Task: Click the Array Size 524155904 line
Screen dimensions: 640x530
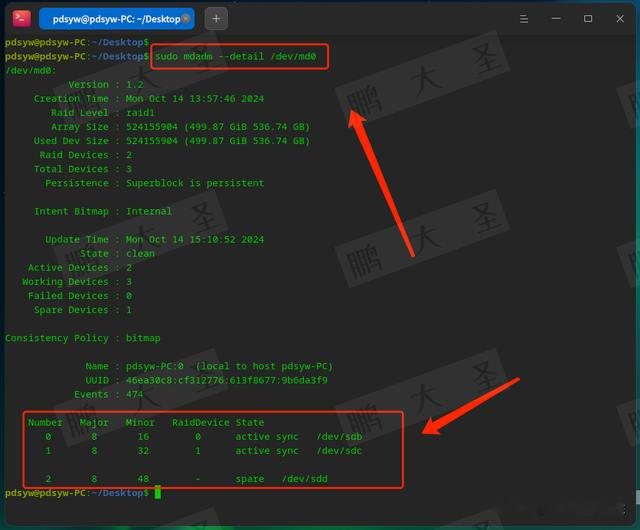Action: click(x=180, y=127)
